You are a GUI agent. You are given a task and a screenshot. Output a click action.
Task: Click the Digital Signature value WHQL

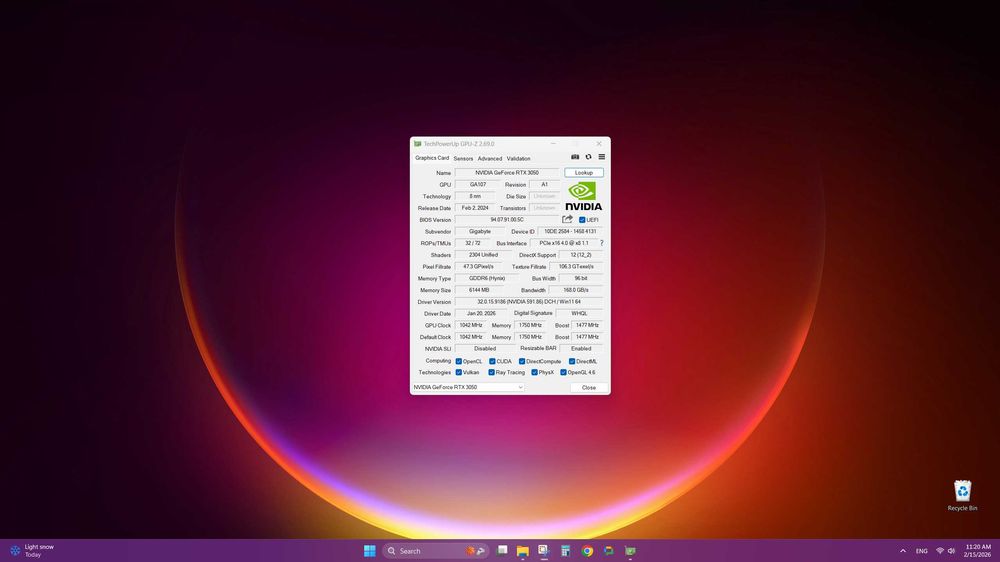pyautogui.click(x=579, y=314)
